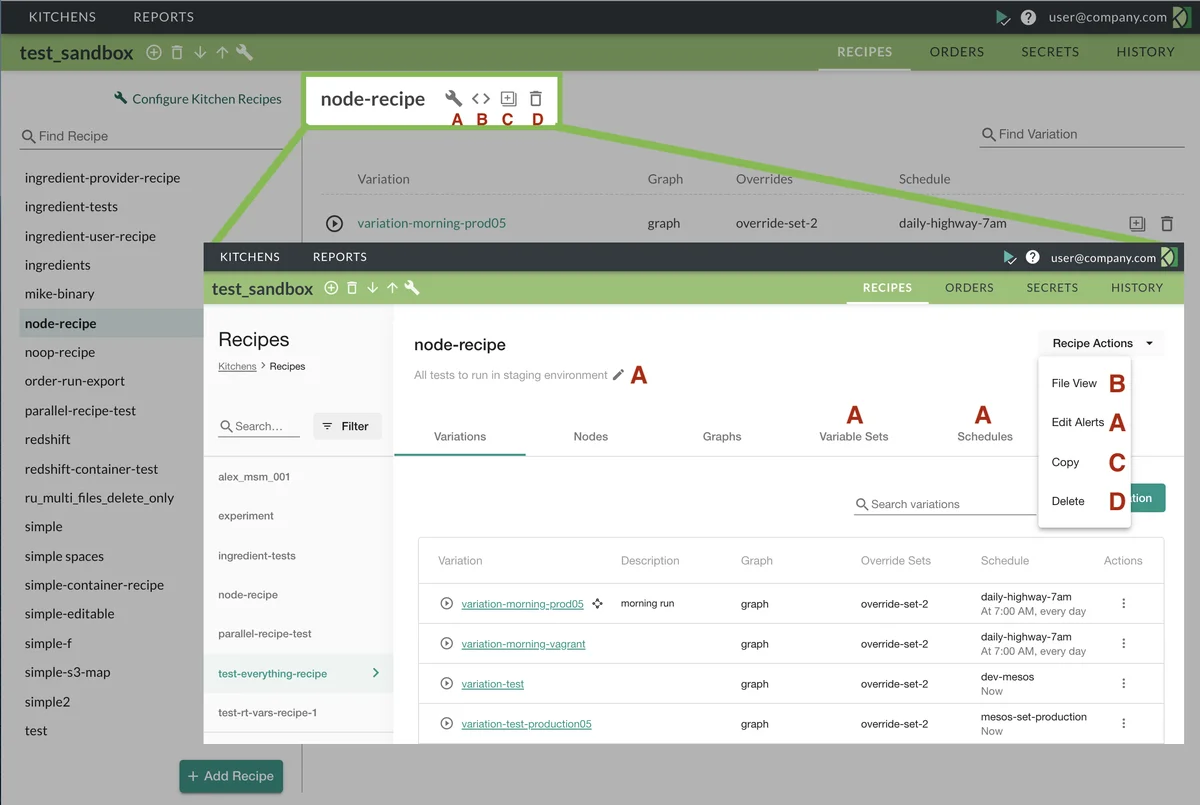
Task: Expand test-everything-recipe with its chevron
Action: [376, 673]
